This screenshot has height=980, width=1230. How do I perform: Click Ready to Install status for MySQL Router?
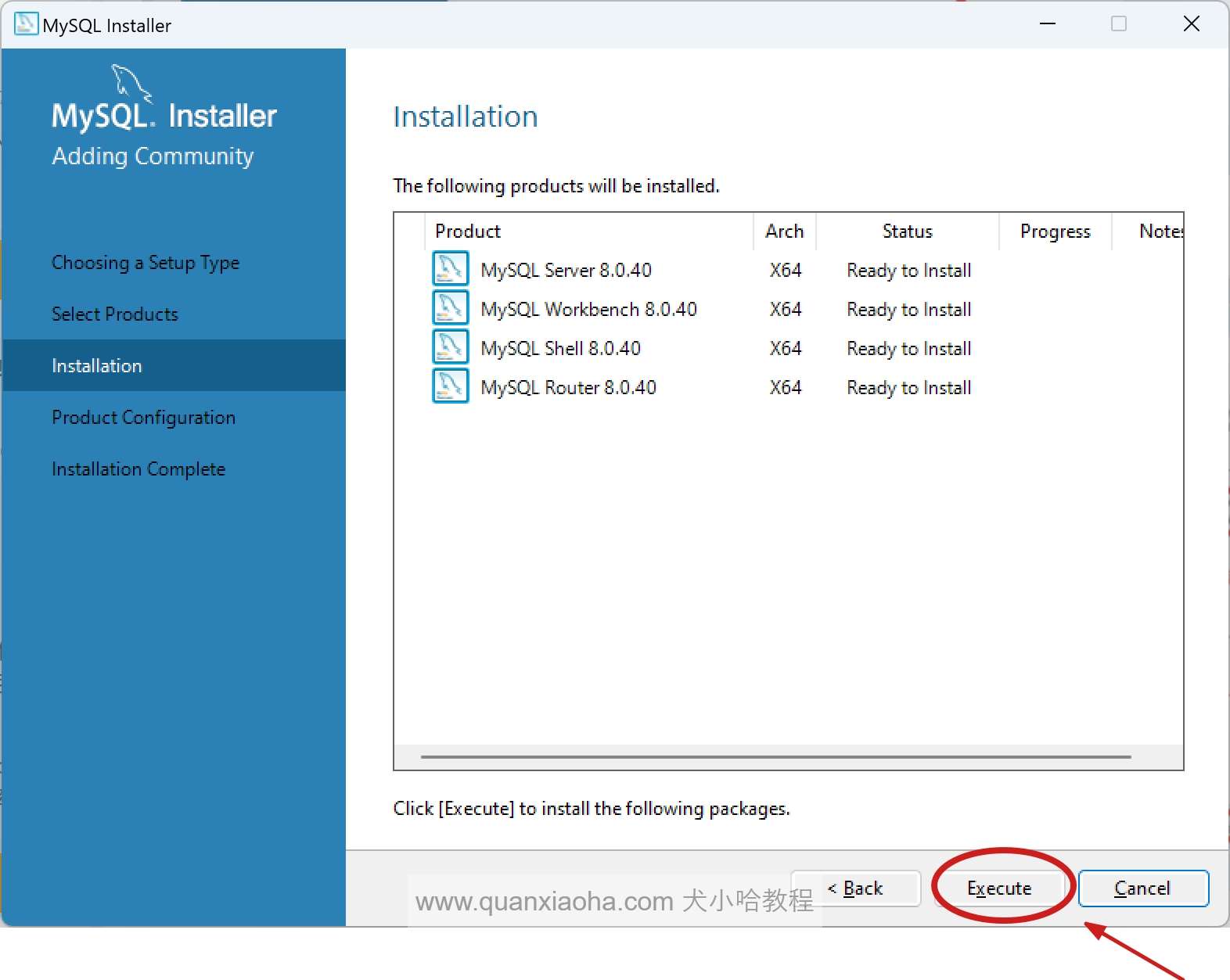pos(909,388)
